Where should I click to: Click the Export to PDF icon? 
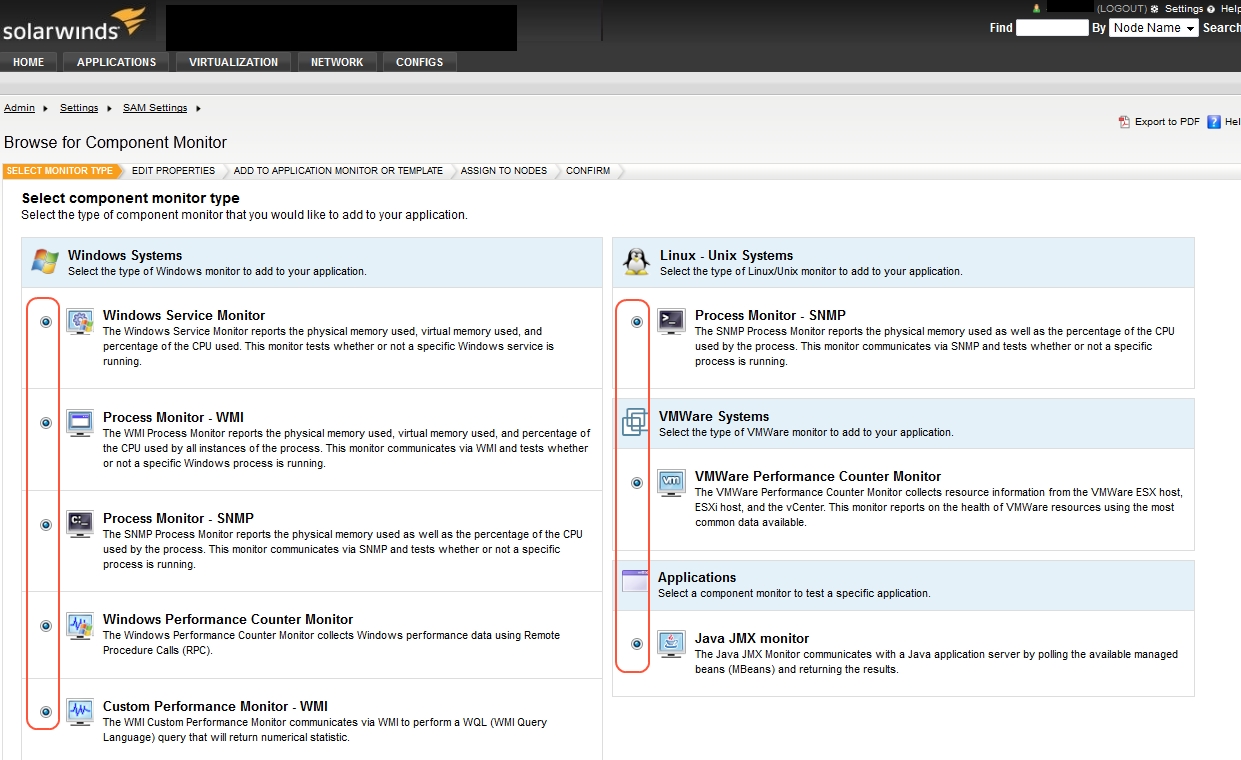click(x=1124, y=122)
